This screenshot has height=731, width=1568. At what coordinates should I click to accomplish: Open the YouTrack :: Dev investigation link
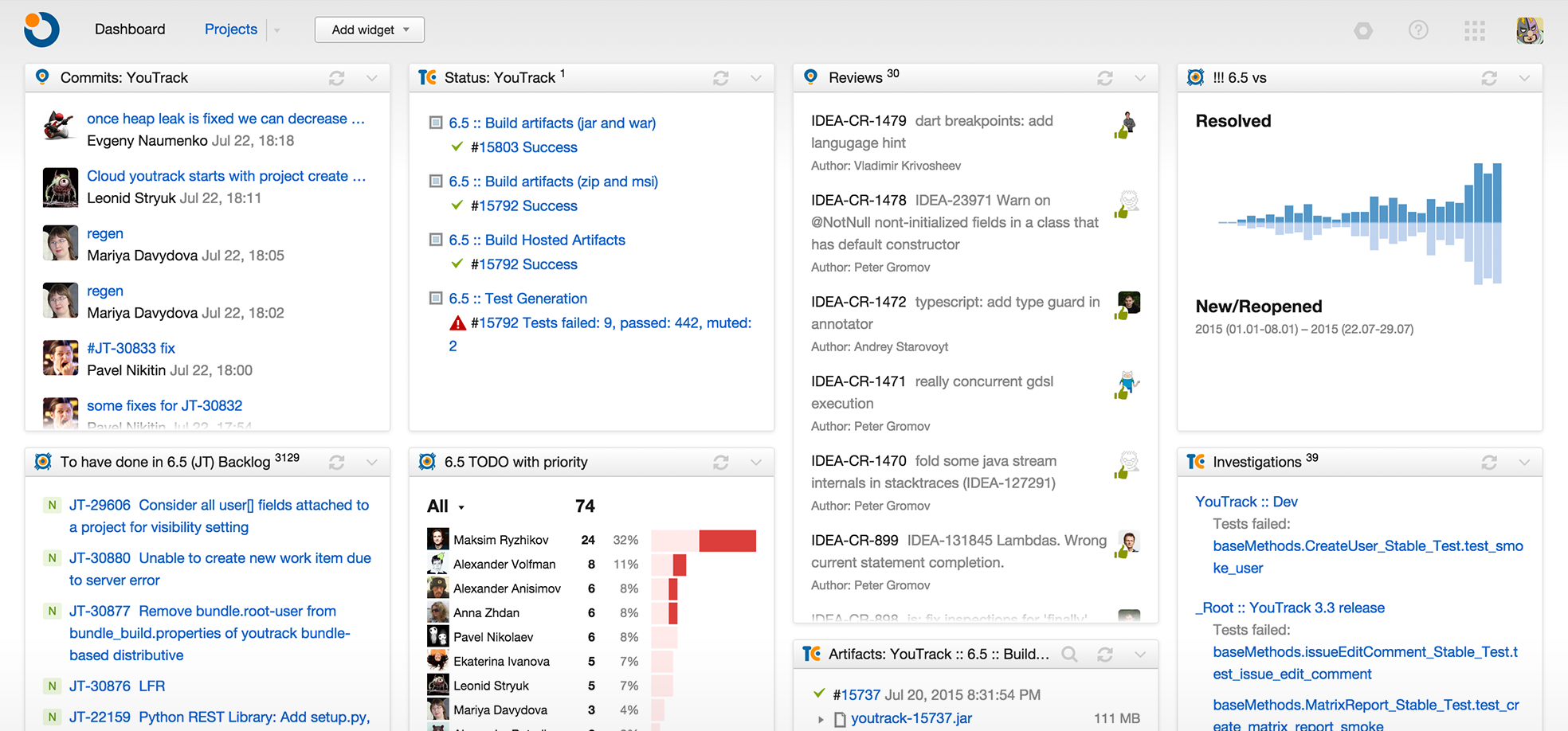1246,502
